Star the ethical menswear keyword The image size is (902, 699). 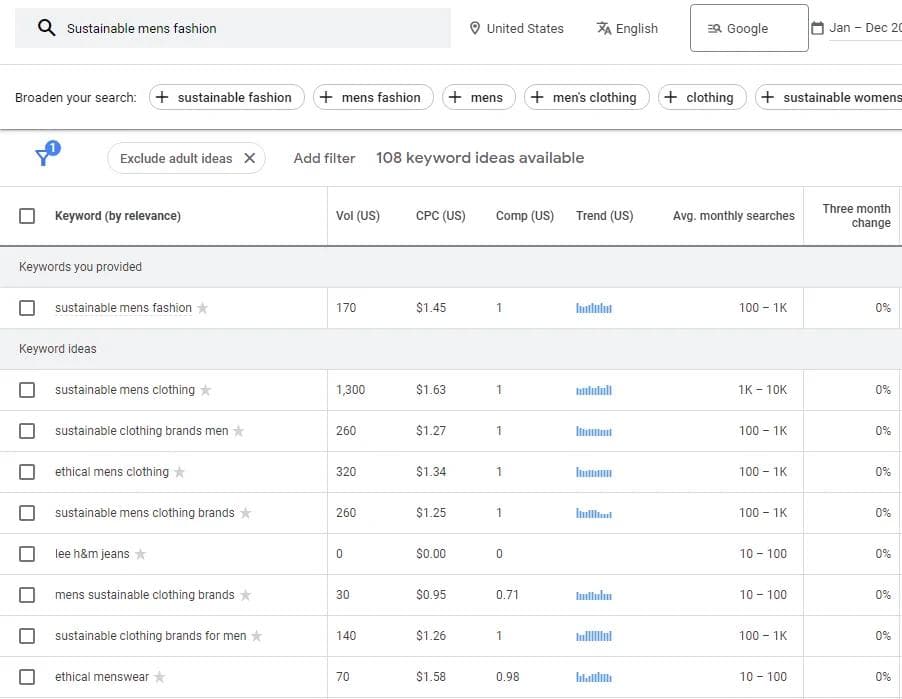pos(160,677)
